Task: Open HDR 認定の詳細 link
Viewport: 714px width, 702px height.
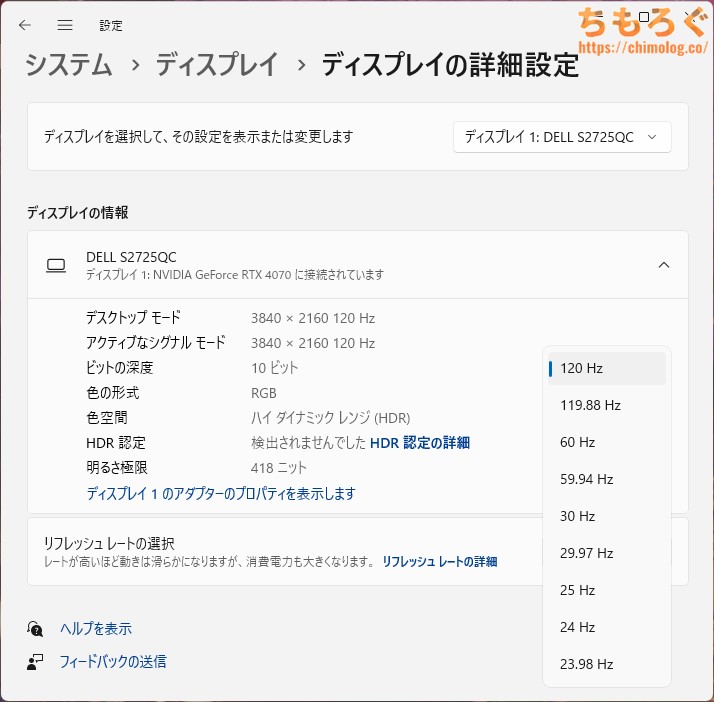Action: point(420,443)
